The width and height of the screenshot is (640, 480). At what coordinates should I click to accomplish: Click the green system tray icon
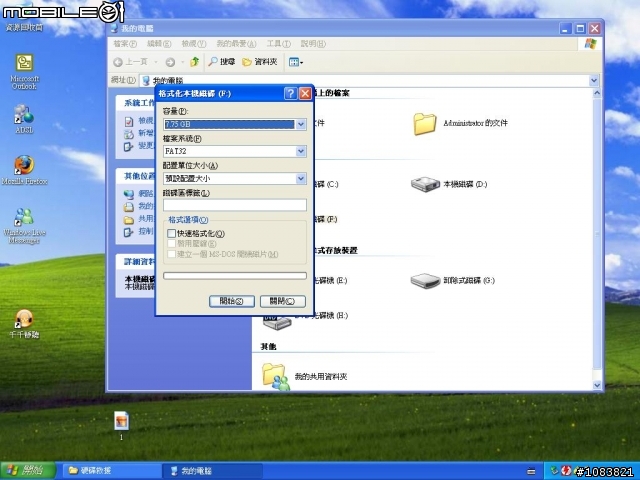pyautogui.click(x=554, y=471)
